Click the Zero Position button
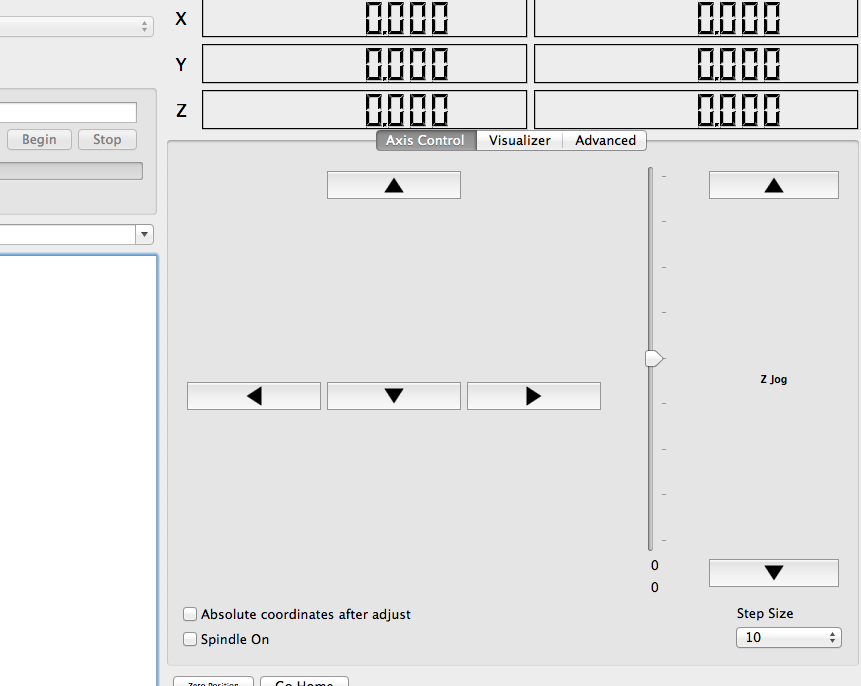The image size is (861, 686). (212, 682)
